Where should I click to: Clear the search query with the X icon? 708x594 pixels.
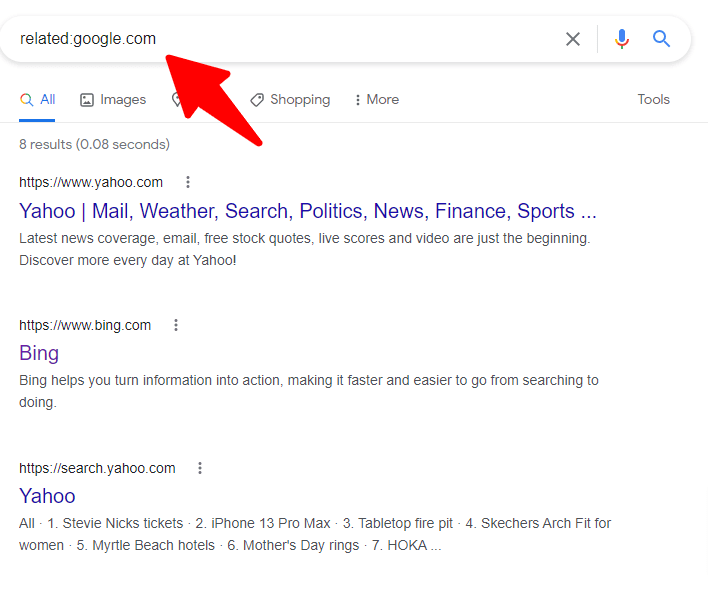click(573, 39)
